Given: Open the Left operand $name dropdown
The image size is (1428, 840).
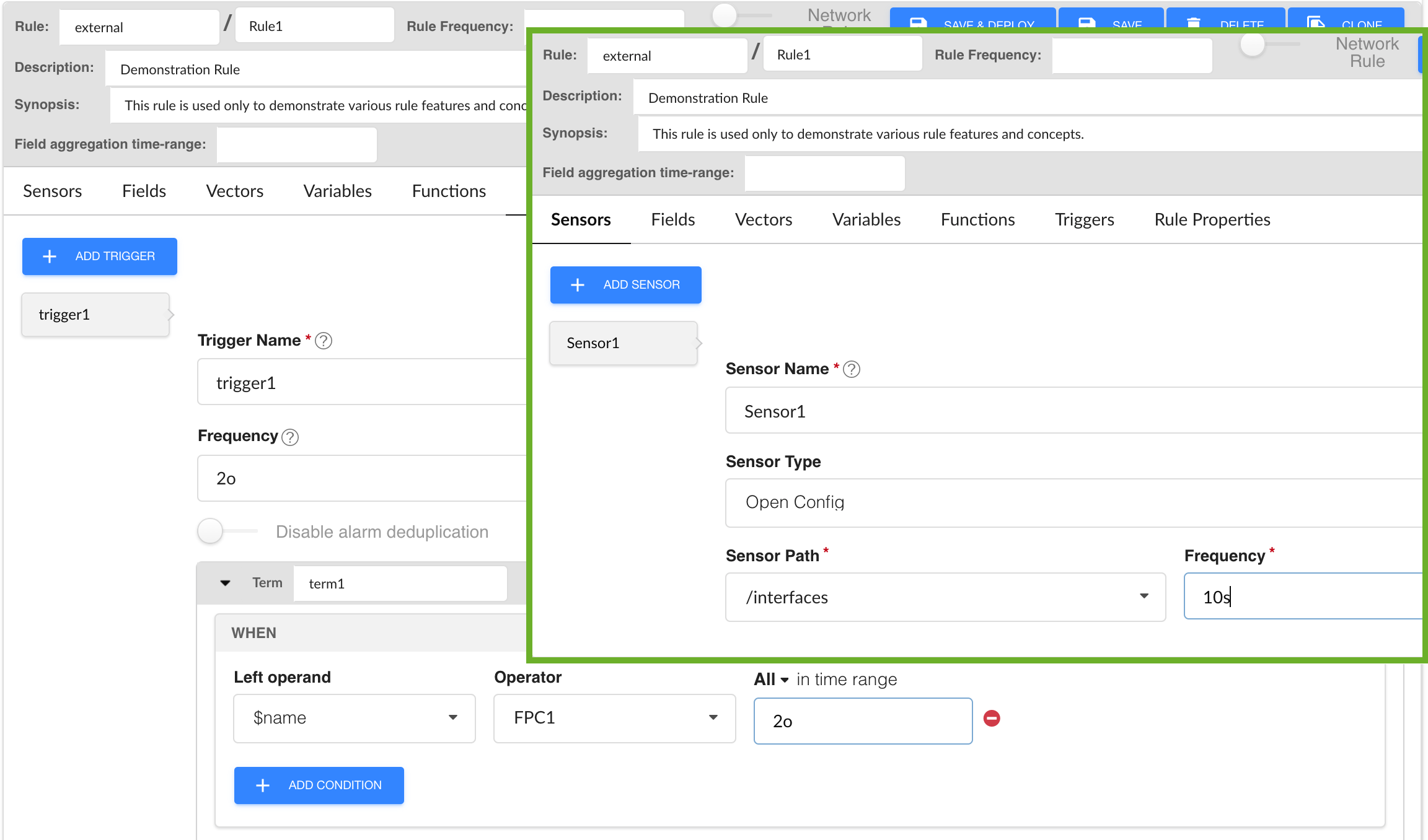Looking at the screenshot, I should 453,718.
